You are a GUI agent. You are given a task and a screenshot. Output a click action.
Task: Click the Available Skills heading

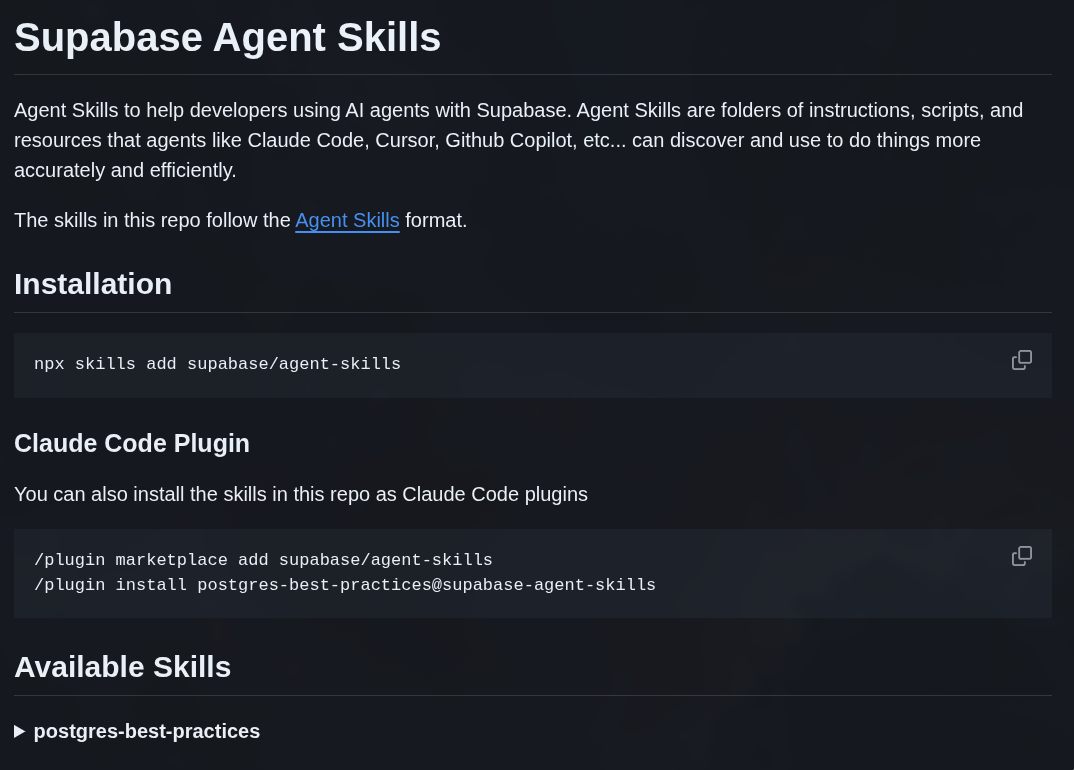122,667
